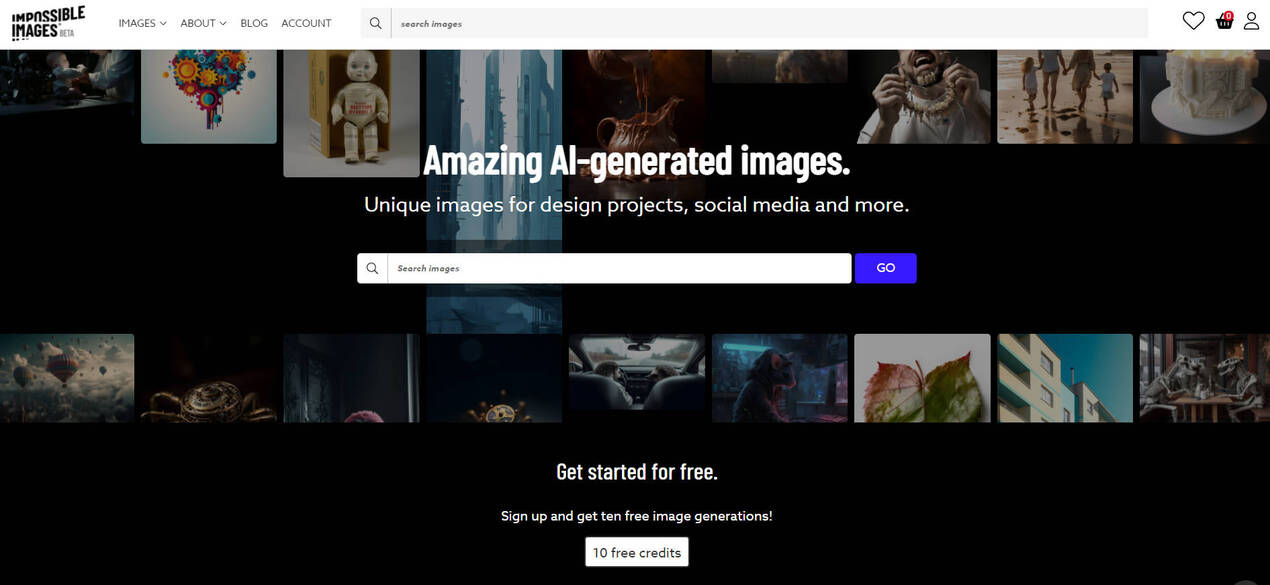Expand the ABOUT dropdown menu
The width and height of the screenshot is (1270, 585).
pos(203,23)
